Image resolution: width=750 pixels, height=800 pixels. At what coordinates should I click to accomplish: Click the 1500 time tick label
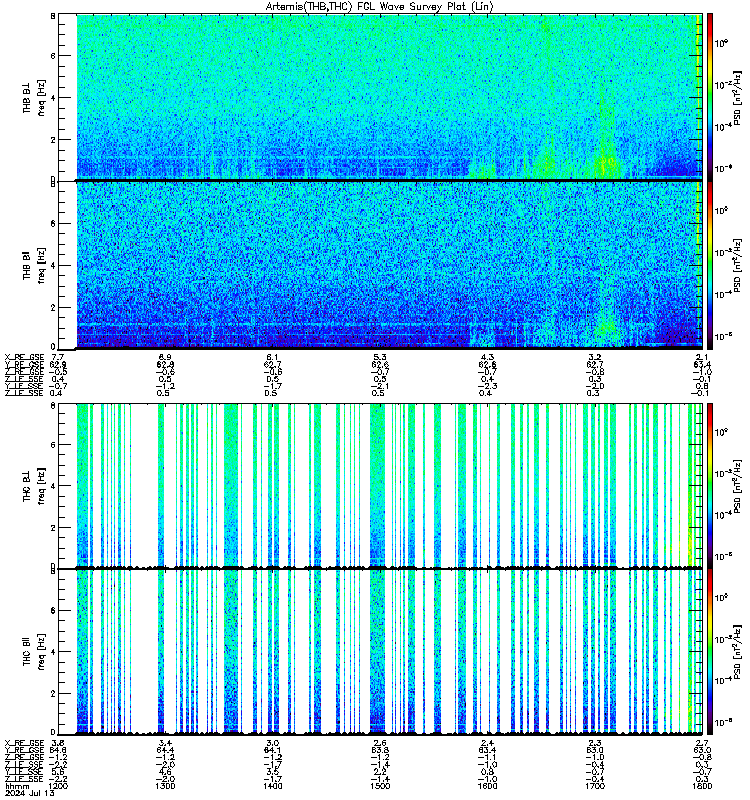click(380, 786)
